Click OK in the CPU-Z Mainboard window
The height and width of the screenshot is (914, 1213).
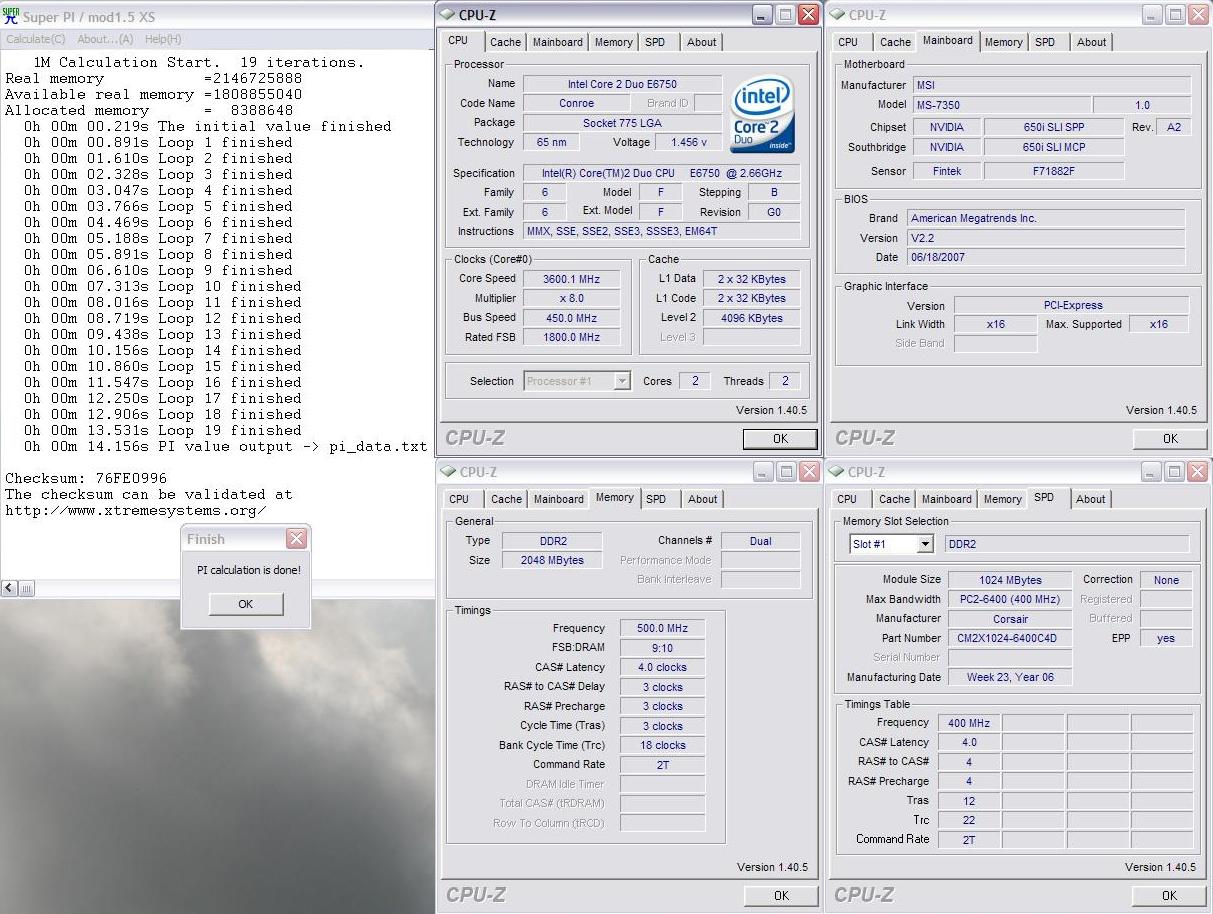(x=1170, y=438)
